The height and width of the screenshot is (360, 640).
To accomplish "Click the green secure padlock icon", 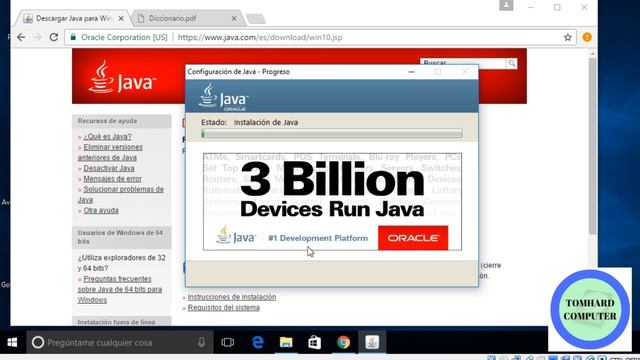I will (x=73, y=37).
